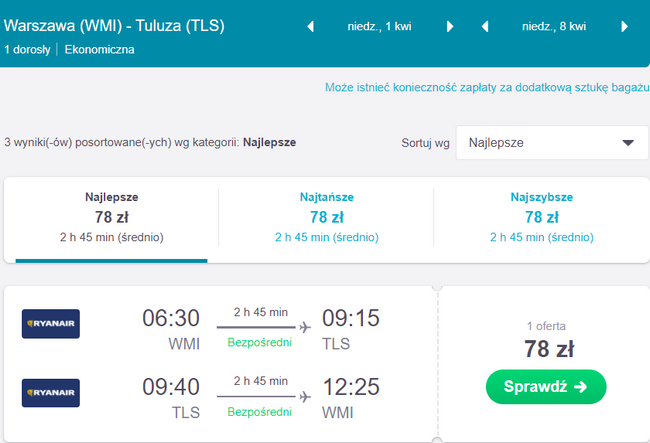650x443 pixels.
Task: Go to previous departure date before niedz., 1 kwi
Action: (310, 27)
